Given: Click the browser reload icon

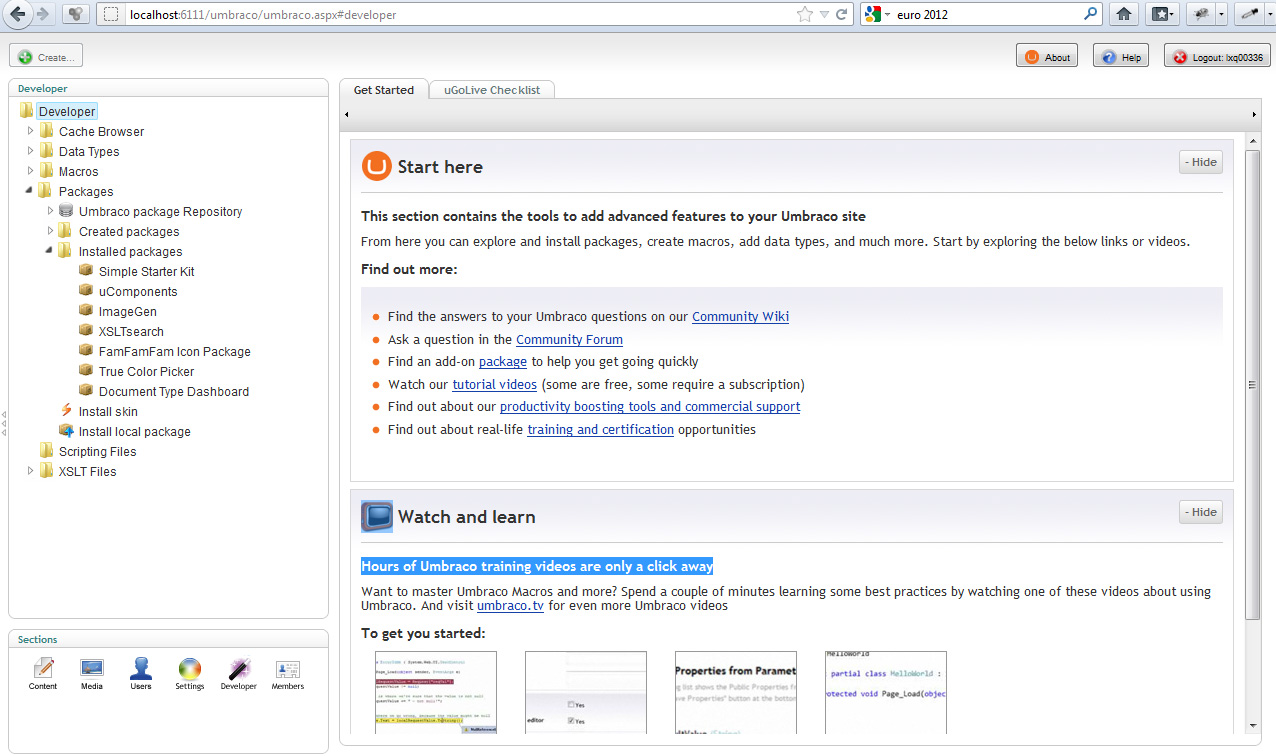Looking at the screenshot, I should pyautogui.click(x=842, y=15).
